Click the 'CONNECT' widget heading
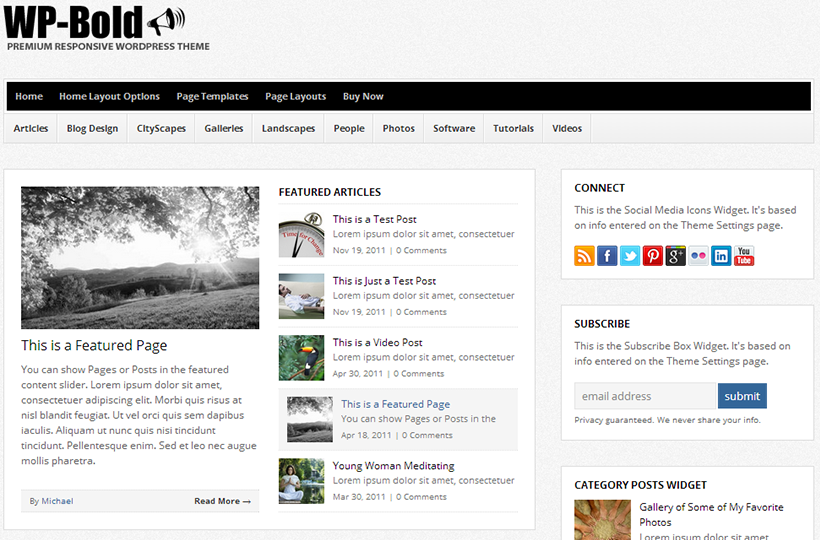 pos(599,188)
